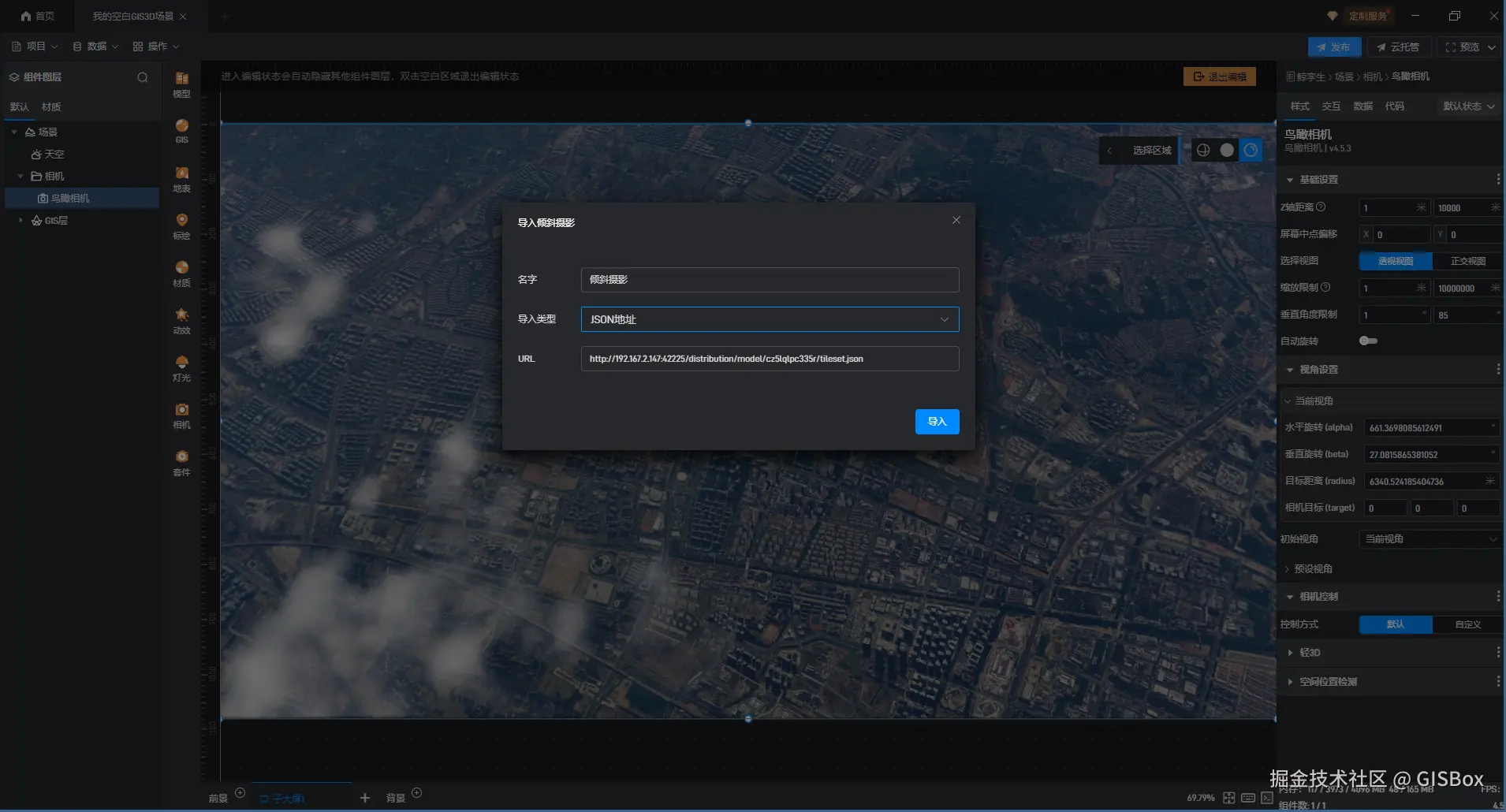Expand the 空间位置检测 section
The width and height of the screenshot is (1506, 812).
click(x=1290, y=682)
